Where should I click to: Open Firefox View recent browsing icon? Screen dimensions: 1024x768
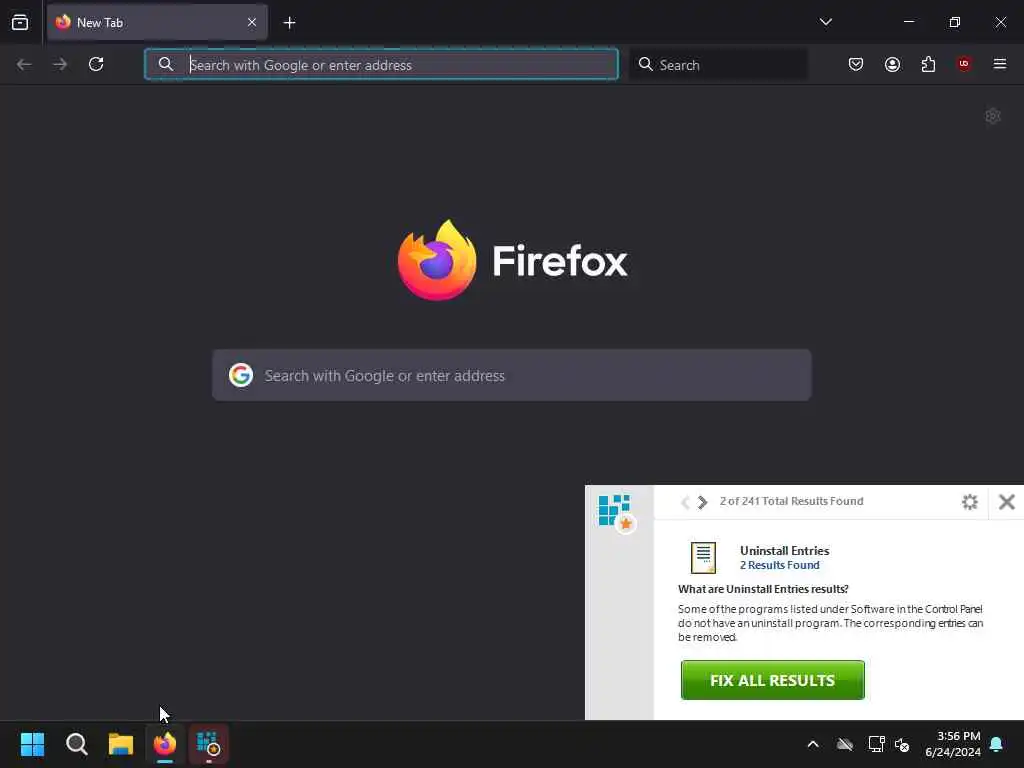coord(20,23)
